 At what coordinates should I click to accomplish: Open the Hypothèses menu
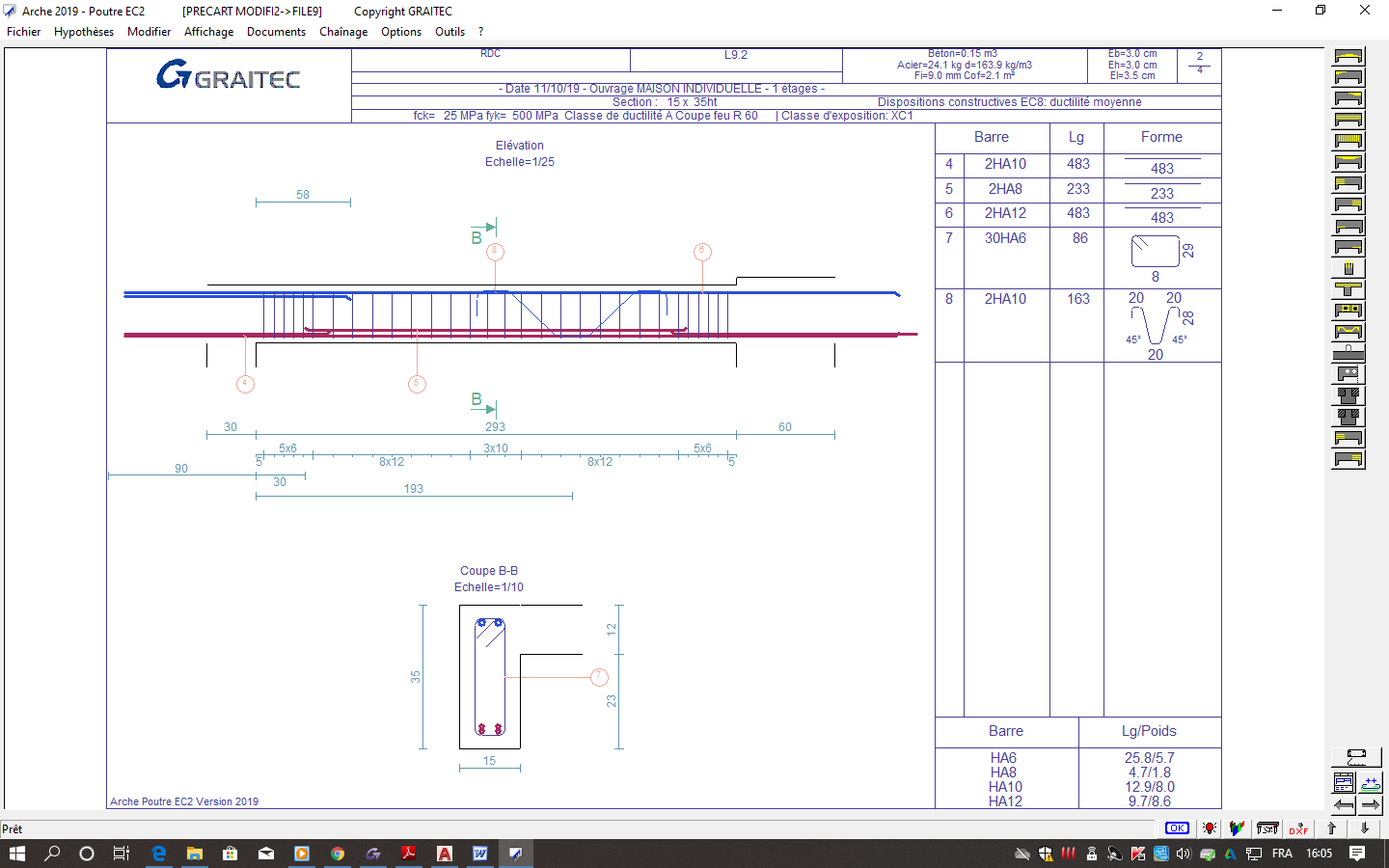[84, 32]
